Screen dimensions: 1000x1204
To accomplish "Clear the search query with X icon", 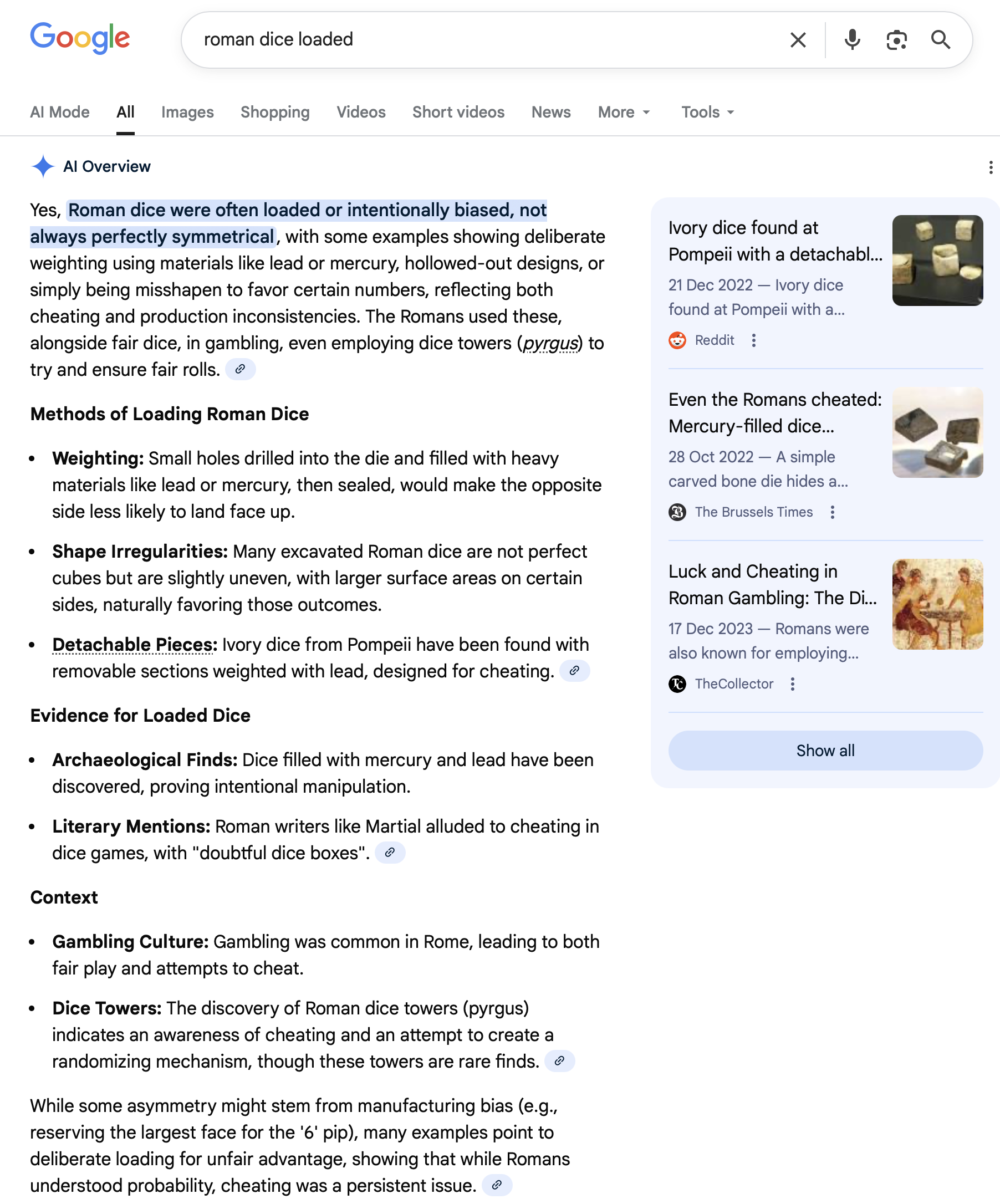I will click(798, 39).
